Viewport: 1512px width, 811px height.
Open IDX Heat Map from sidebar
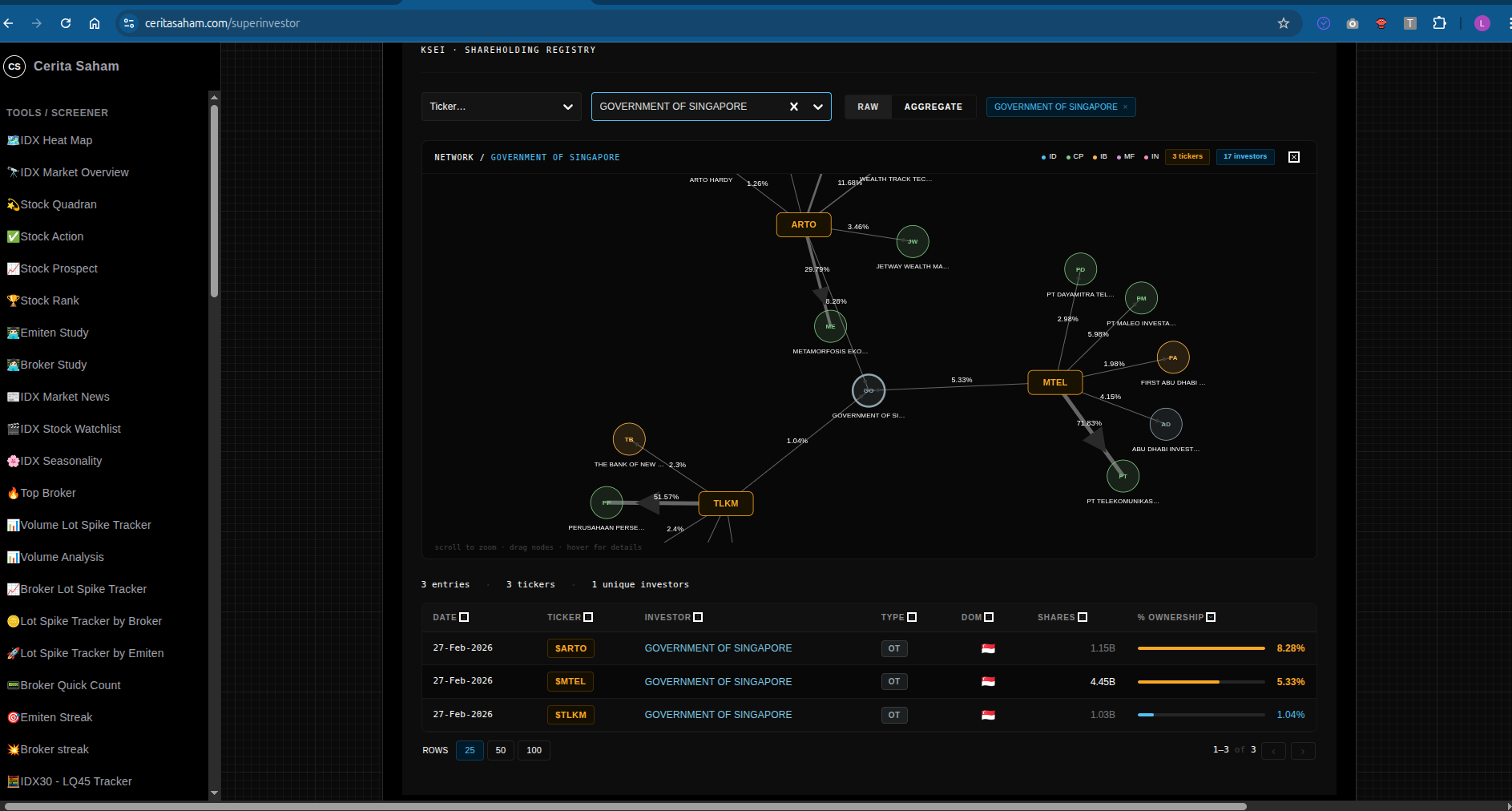coord(56,140)
